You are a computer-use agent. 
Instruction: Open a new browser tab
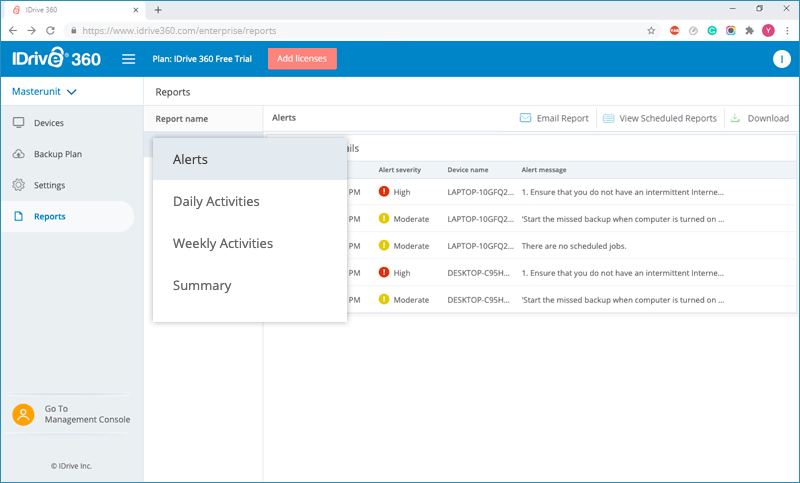coord(158,10)
